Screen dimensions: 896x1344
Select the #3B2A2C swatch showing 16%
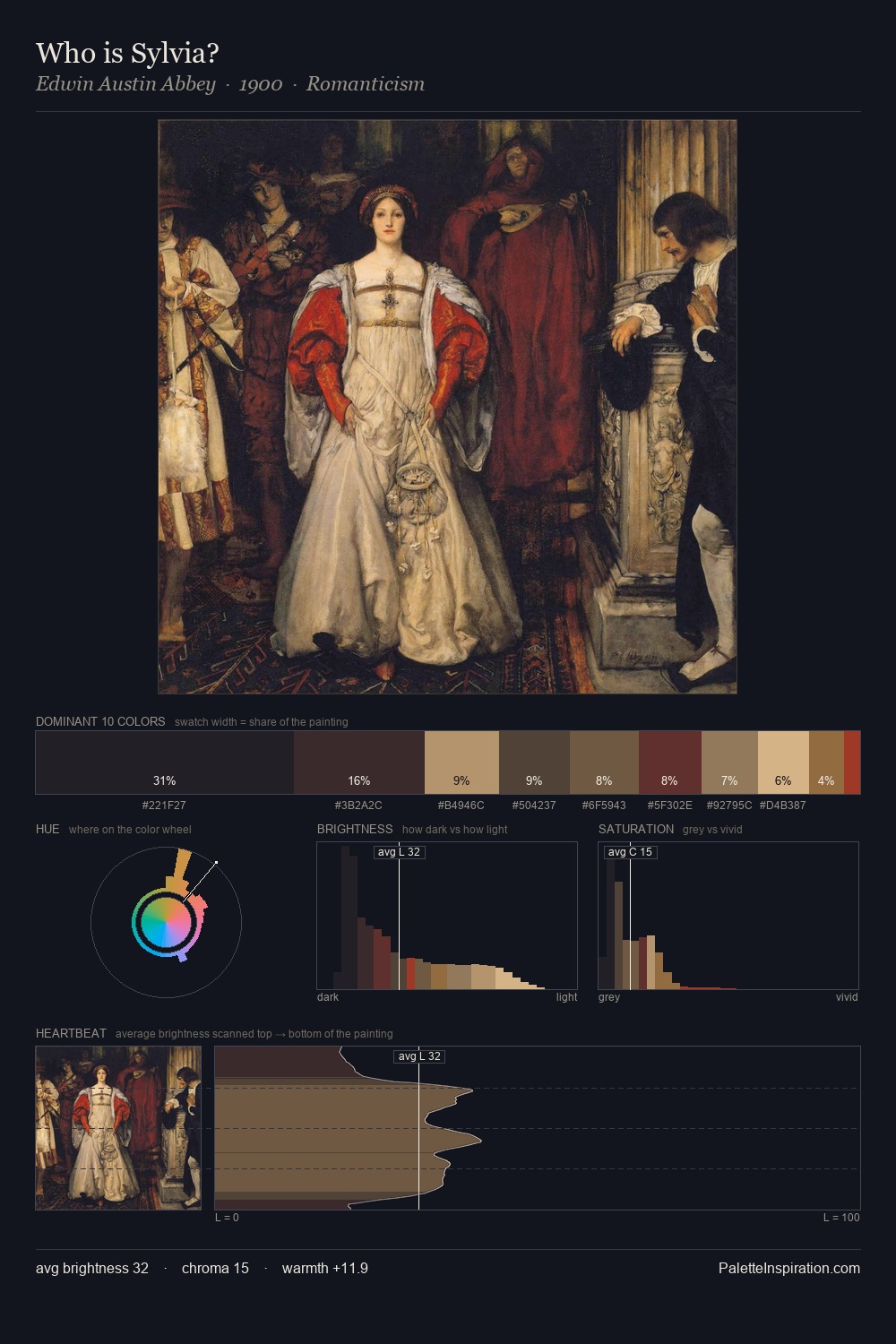(359, 762)
